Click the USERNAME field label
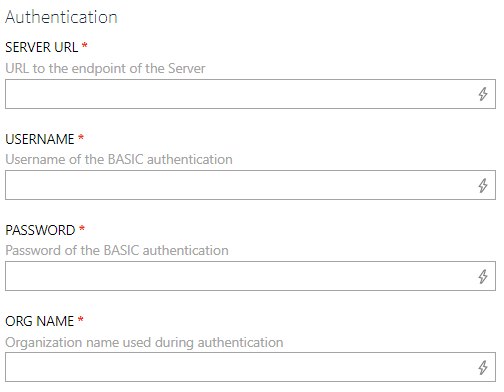504x392 pixels. 40,139
